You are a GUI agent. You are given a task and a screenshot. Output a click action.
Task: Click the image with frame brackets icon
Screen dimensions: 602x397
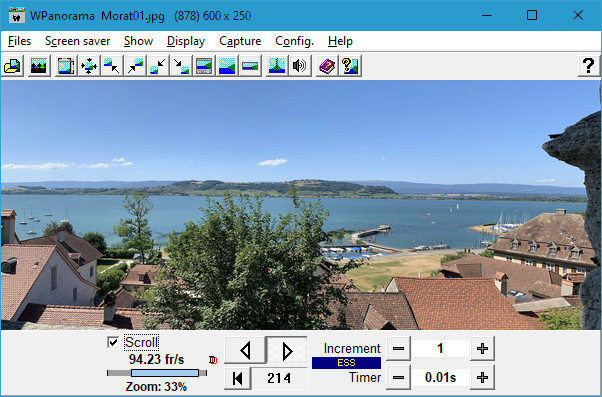[66, 66]
